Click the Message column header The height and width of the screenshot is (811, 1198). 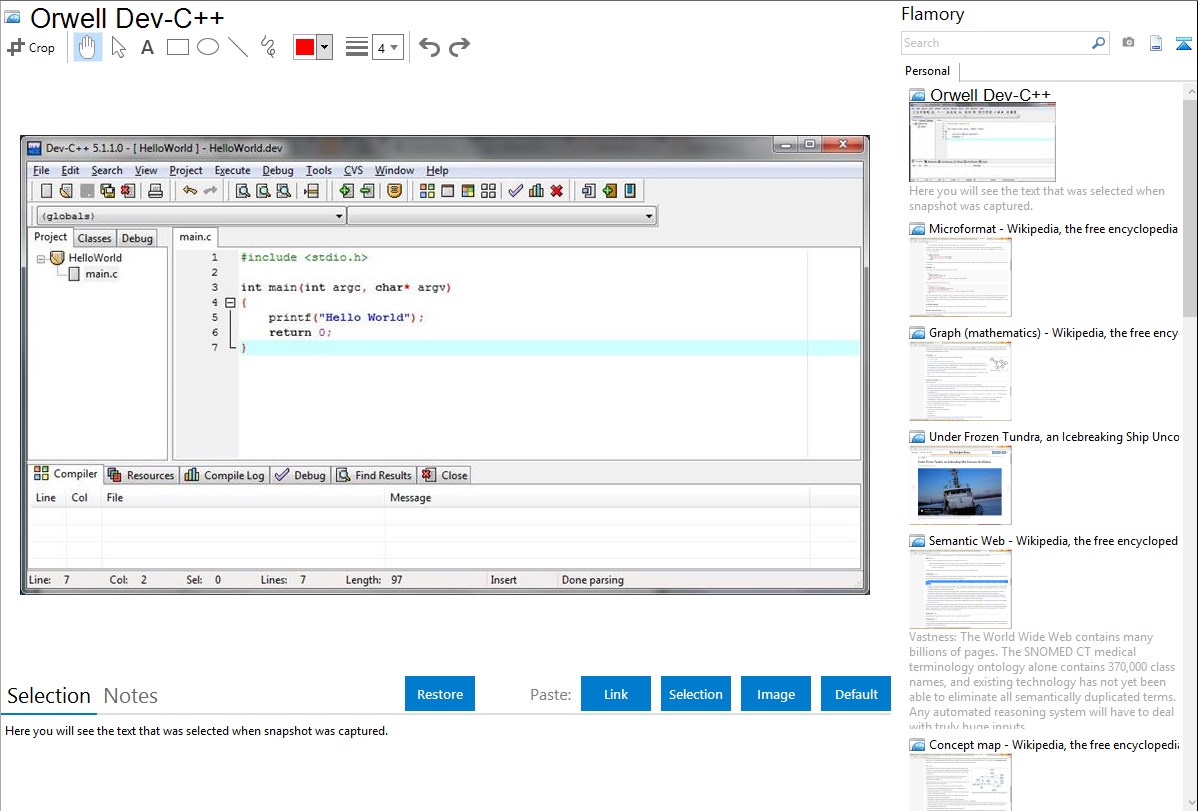(597, 498)
